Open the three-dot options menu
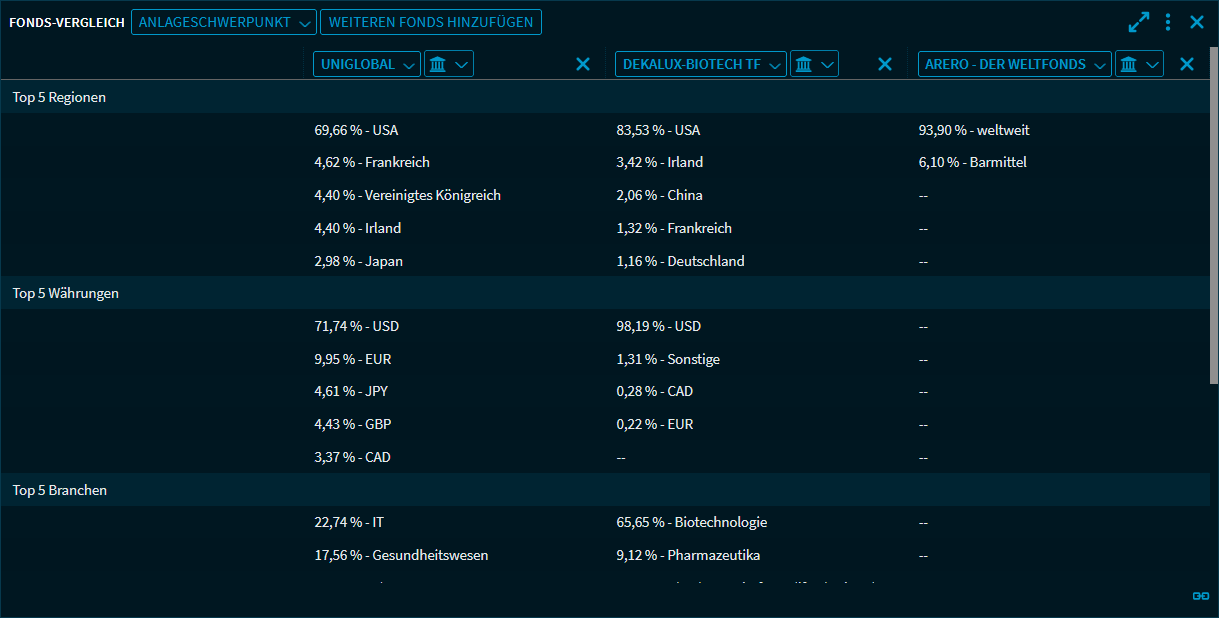 pyautogui.click(x=1168, y=22)
